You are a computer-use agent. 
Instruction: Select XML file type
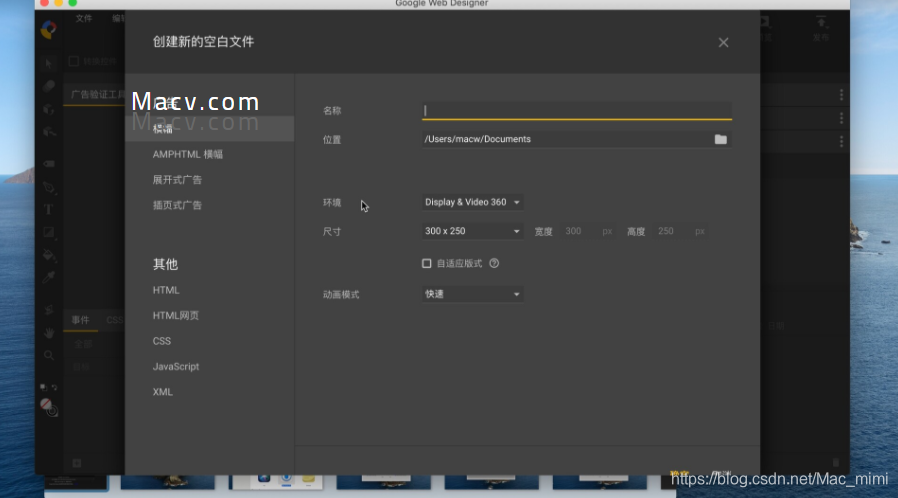coord(163,392)
